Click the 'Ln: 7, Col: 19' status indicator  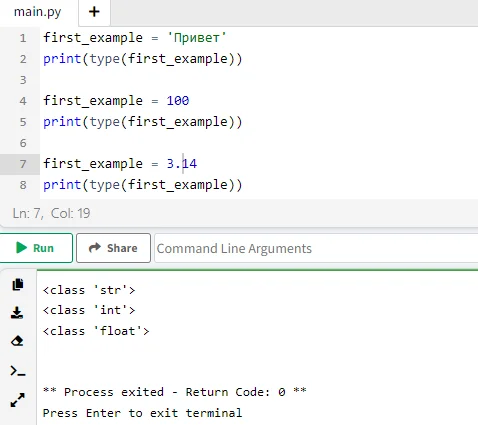[51, 213]
